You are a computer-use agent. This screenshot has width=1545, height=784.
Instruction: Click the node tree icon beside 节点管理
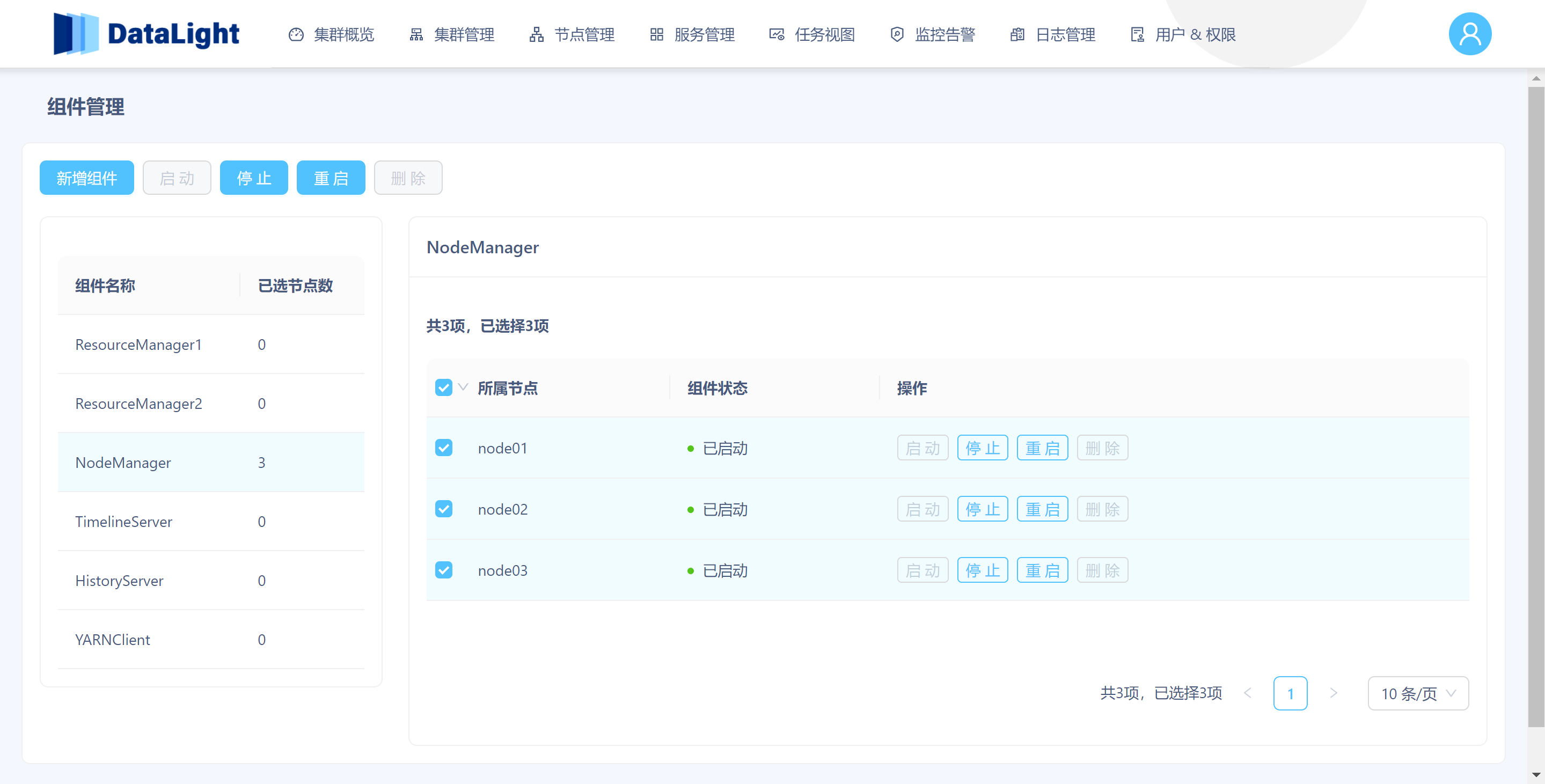pos(536,35)
